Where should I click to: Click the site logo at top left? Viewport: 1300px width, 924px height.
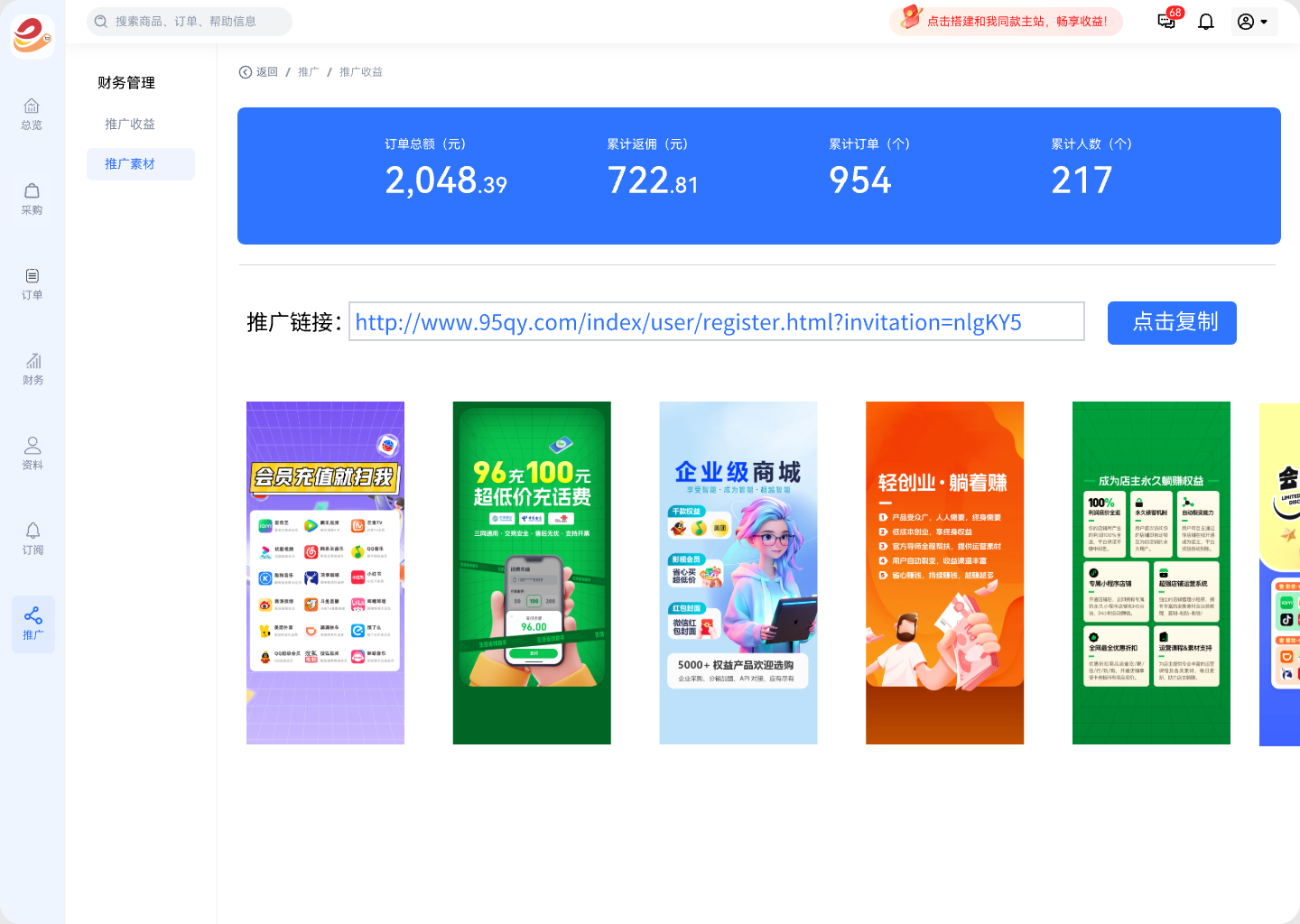(32, 36)
